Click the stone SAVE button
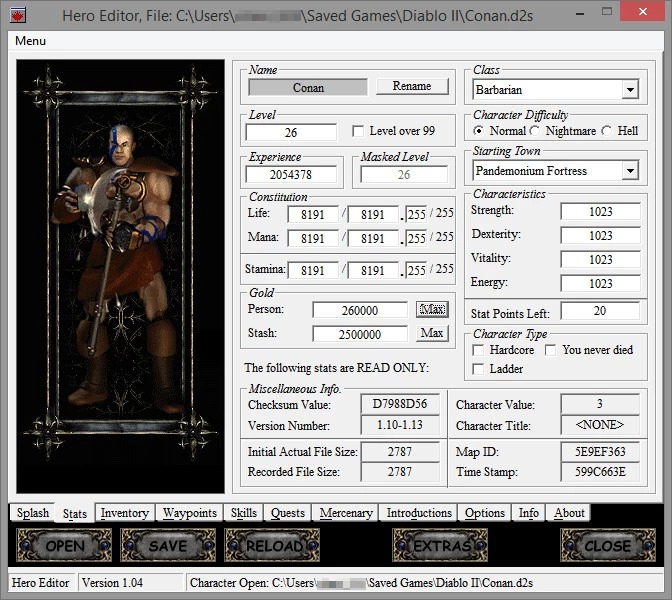The height and width of the screenshot is (600, 672). (x=168, y=545)
